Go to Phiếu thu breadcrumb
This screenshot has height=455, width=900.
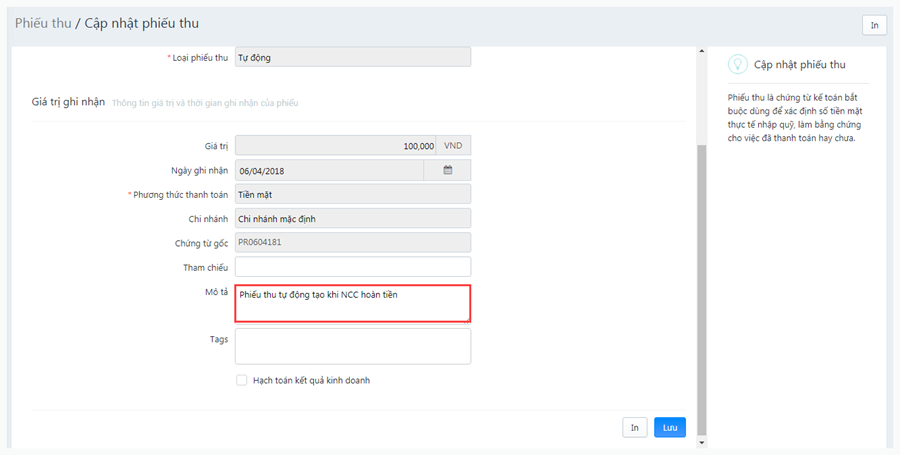coord(43,24)
